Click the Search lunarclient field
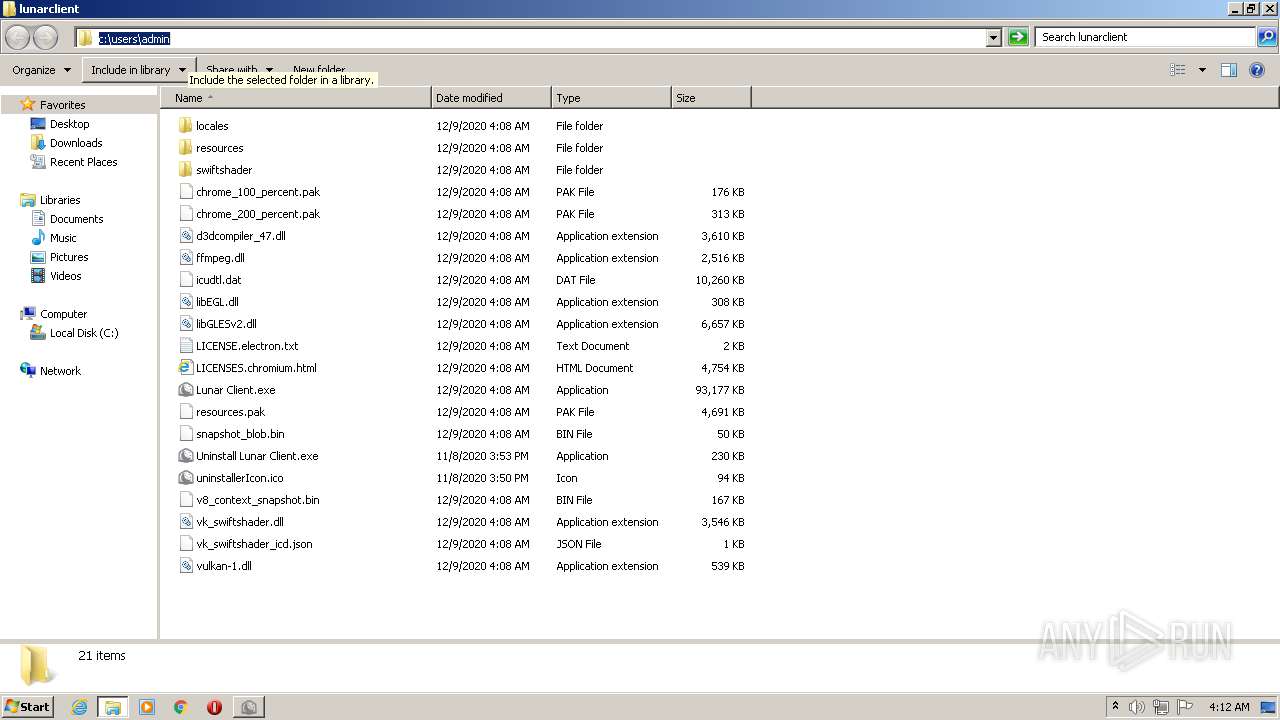 pyautogui.click(x=1146, y=37)
